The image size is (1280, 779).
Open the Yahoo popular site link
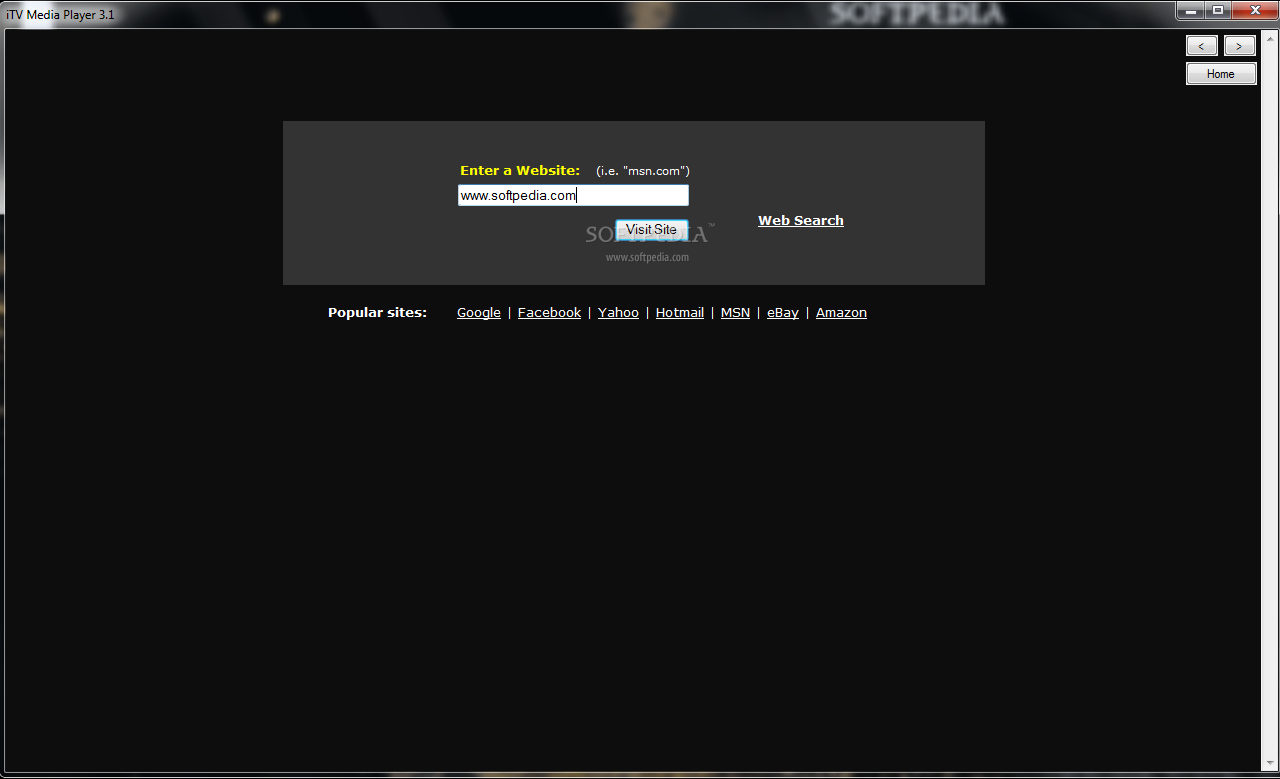tap(618, 313)
